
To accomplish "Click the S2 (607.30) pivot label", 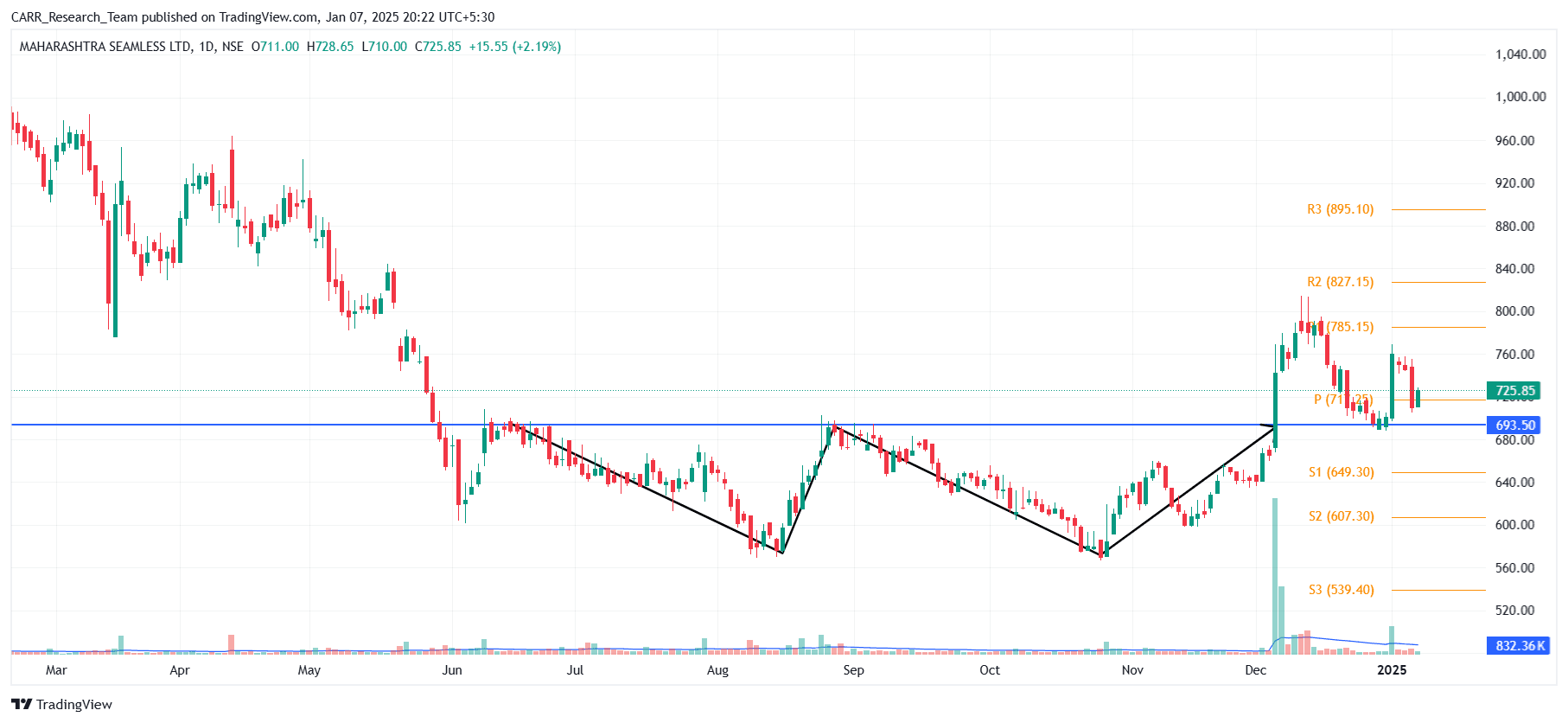I will (x=1341, y=516).
